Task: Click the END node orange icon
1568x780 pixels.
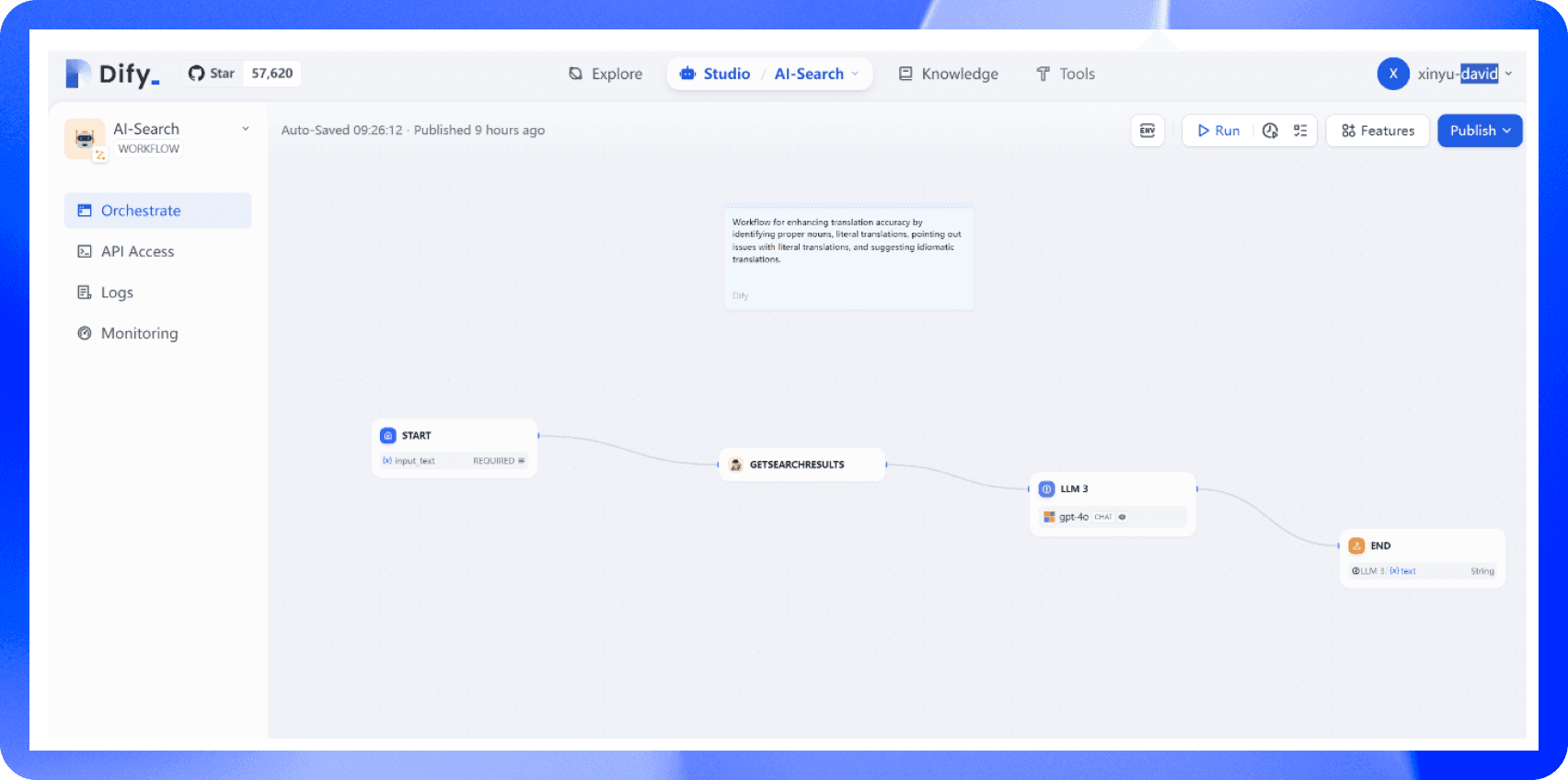Action: pyautogui.click(x=1356, y=545)
